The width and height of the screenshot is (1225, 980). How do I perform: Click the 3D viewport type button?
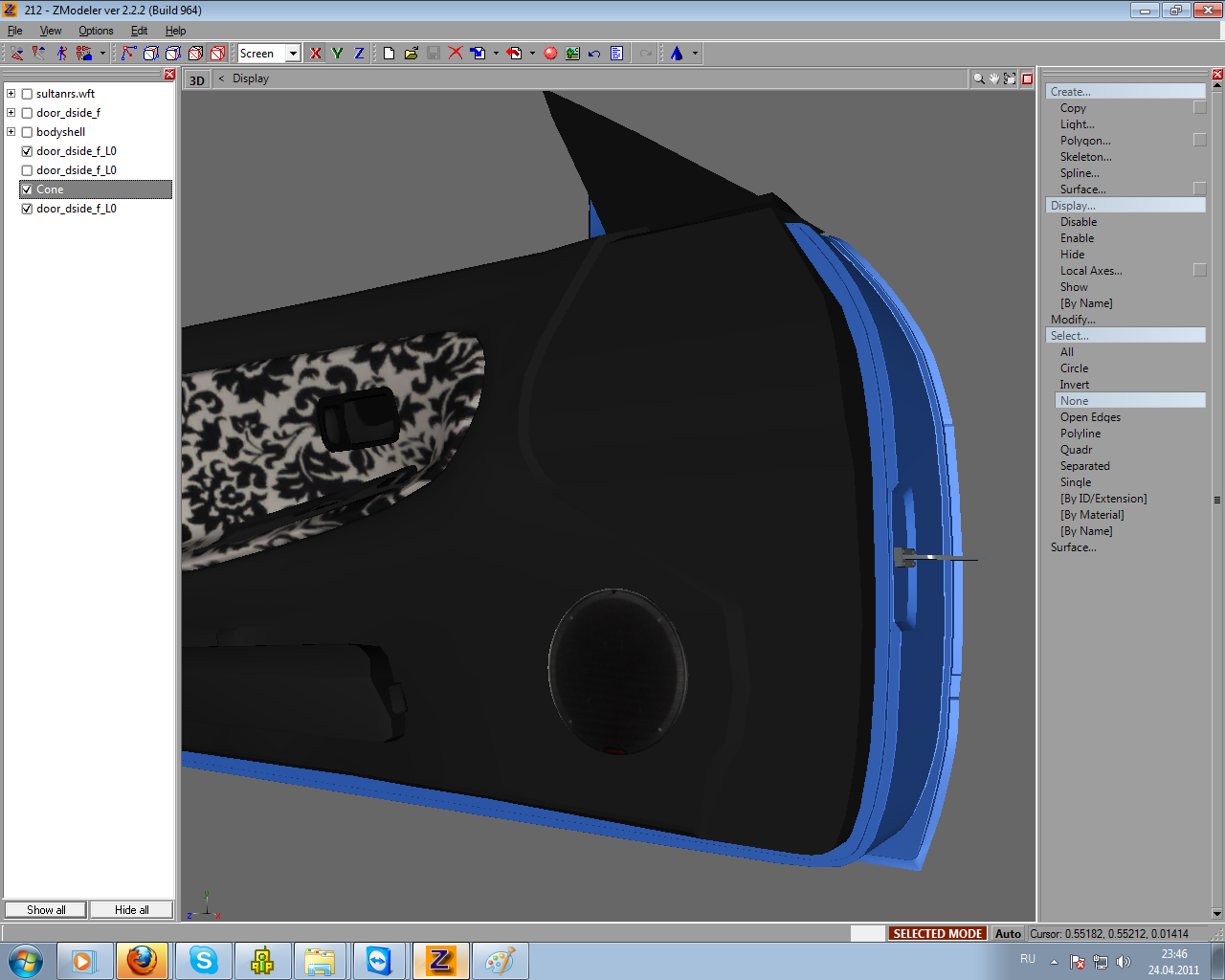[197, 80]
